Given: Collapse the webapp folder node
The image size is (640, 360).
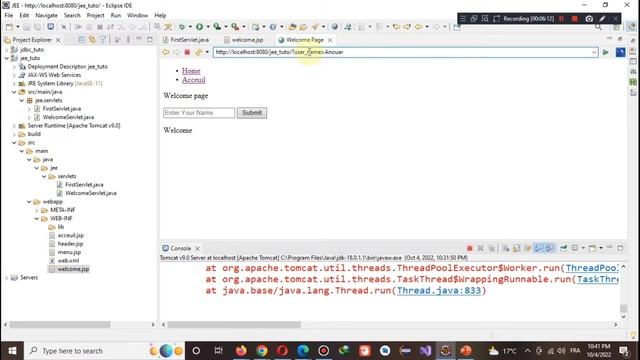Looking at the screenshot, I should pyautogui.click(x=29, y=202).
